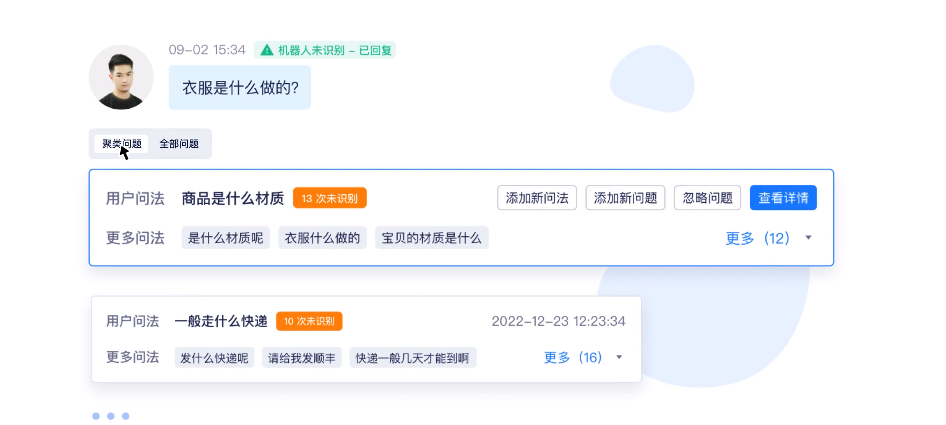Click the 10 次未识别 orange badge
Viewport: 946px width, 425px height.
(x=309, y=321)
